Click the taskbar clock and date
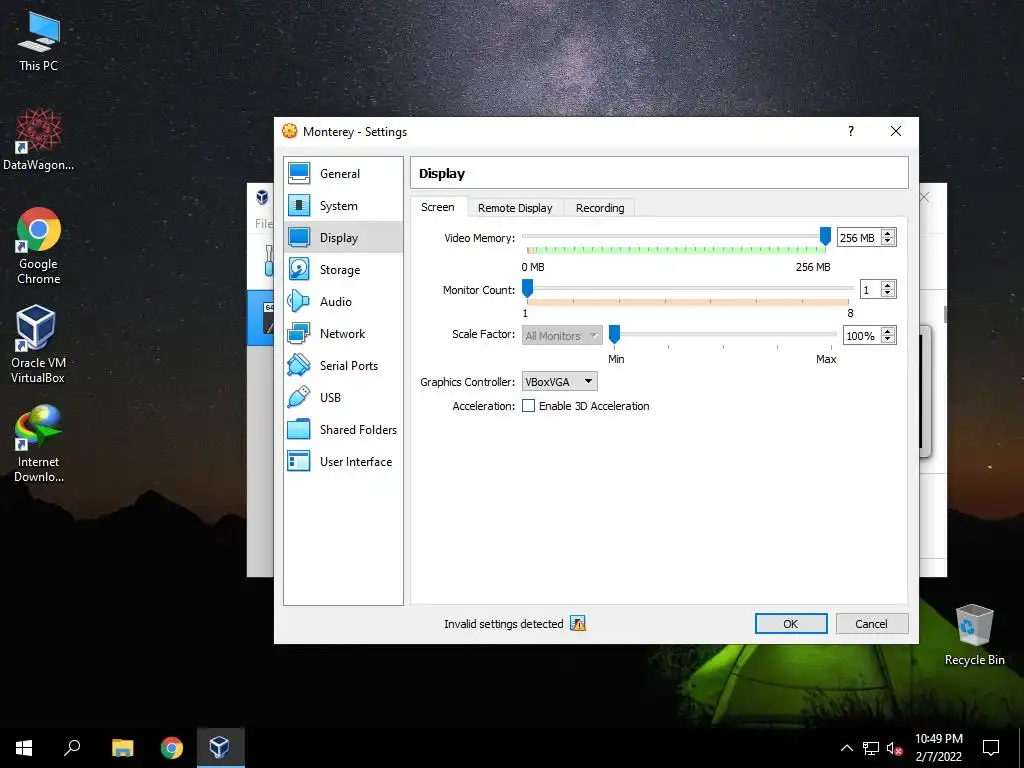This screenshot has height=768, width=1024. coord(938,748)
